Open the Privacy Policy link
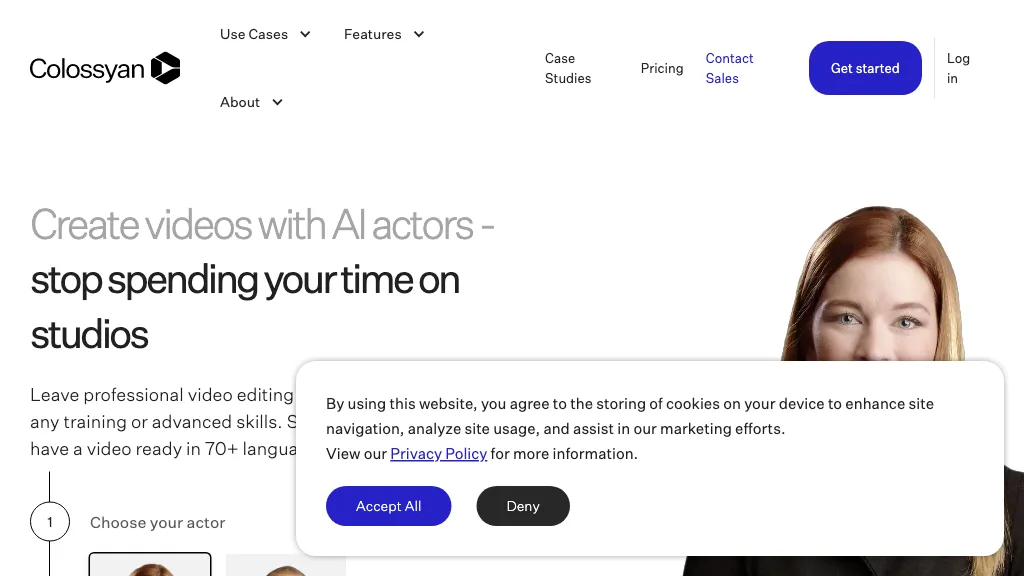Screen dimensions: 1024x576 (438, 453)
